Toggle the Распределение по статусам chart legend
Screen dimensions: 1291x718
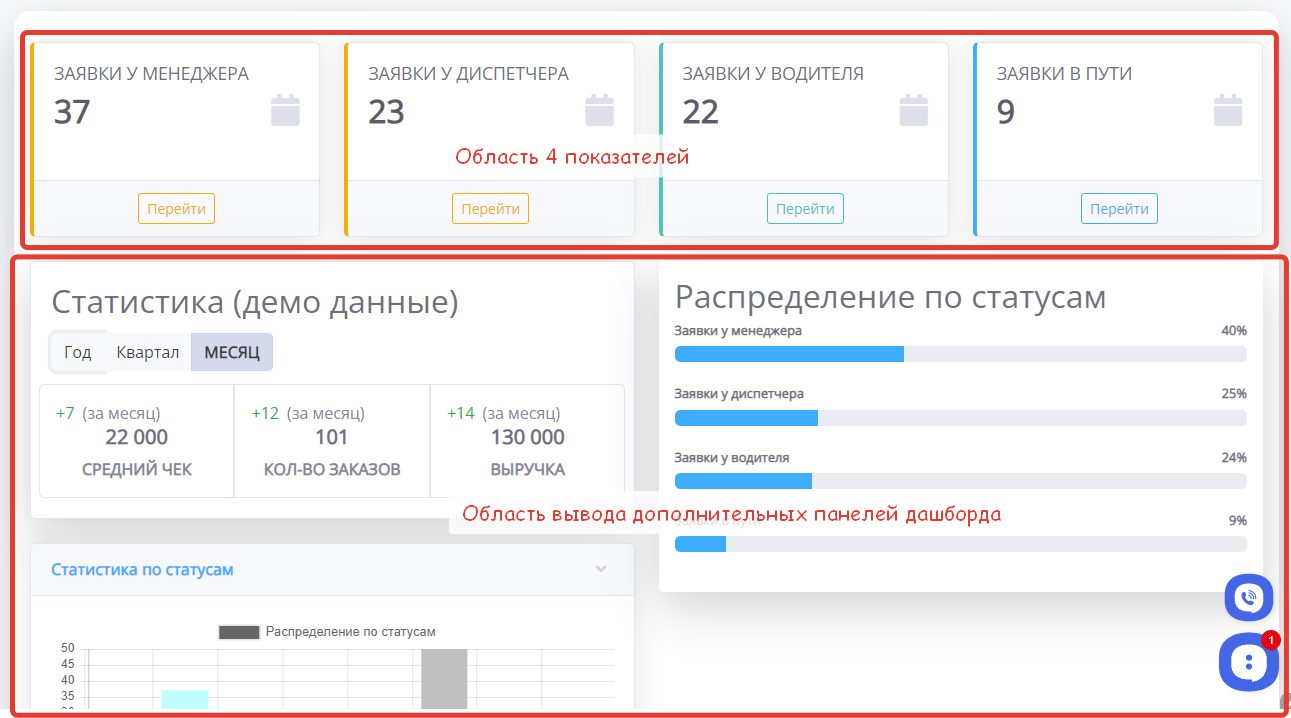[327, 632]
